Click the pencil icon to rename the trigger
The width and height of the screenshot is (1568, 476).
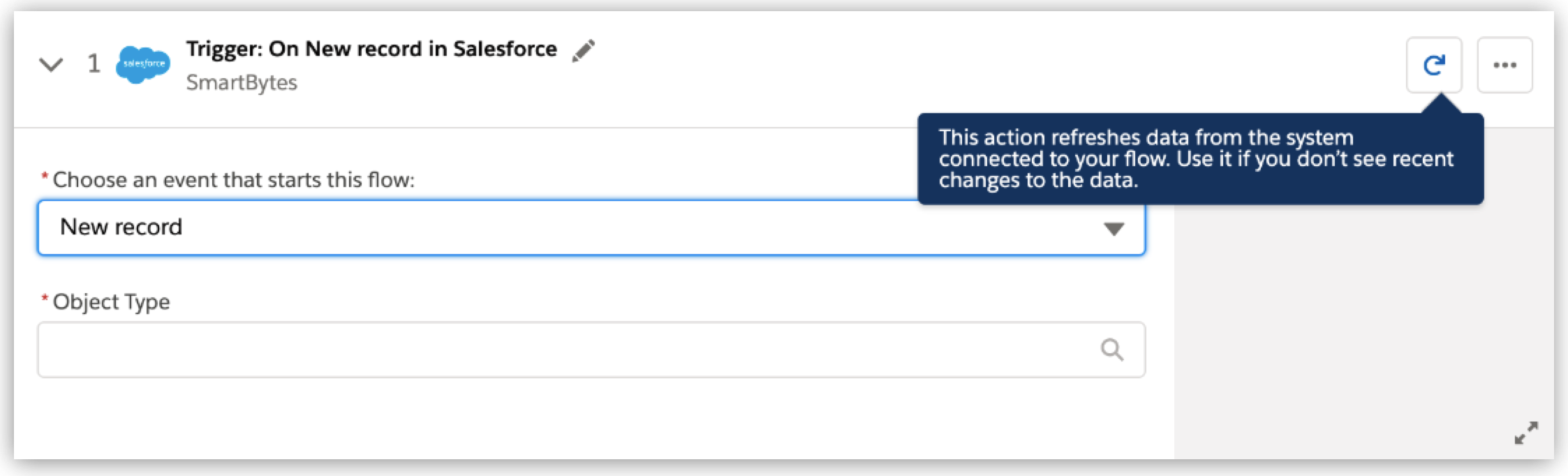584,49
